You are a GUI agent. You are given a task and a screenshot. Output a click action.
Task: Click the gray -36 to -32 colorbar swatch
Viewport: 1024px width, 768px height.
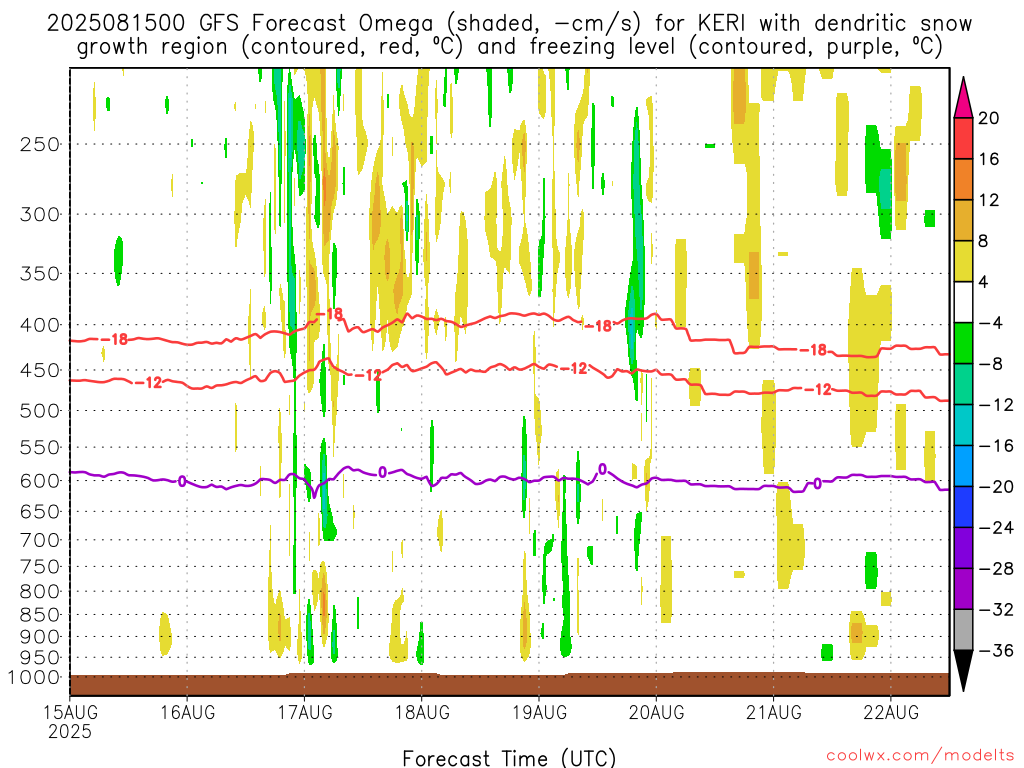[x=963, y=630]
